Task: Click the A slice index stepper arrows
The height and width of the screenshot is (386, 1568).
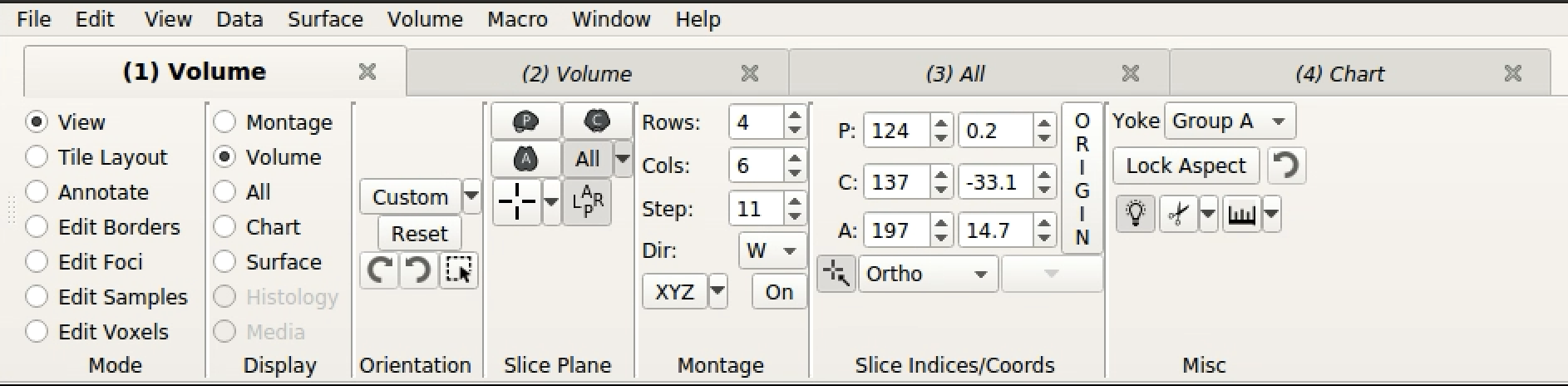Action: (x=941, y=230)
